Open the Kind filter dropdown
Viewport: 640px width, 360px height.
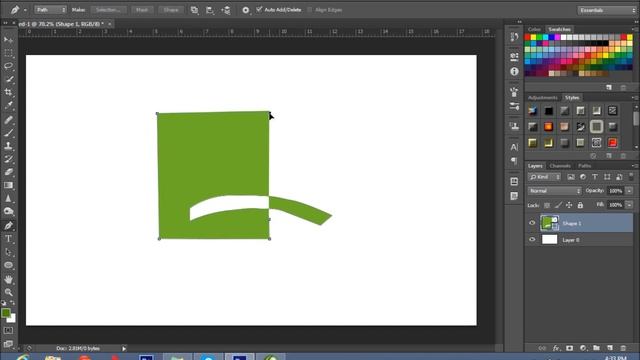tap(545, 177)
